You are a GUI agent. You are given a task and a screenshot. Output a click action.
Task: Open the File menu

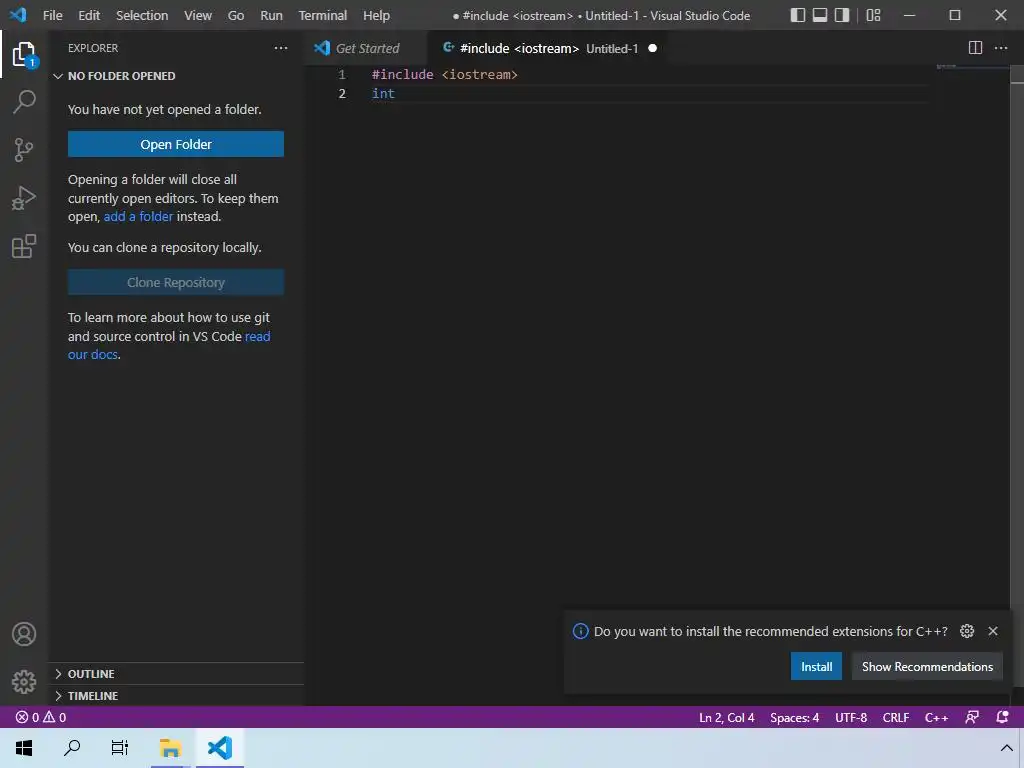tap(52, 15)
